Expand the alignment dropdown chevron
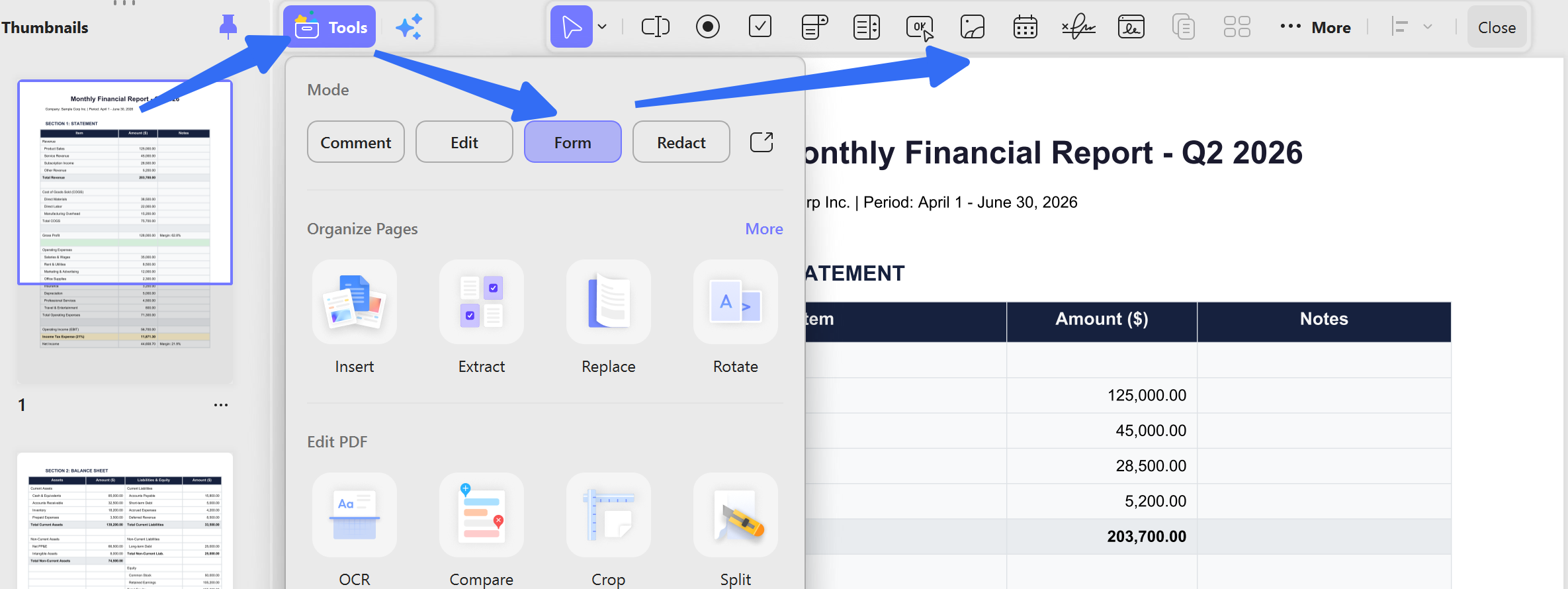1568x589 pixels. pos(1428,27)
